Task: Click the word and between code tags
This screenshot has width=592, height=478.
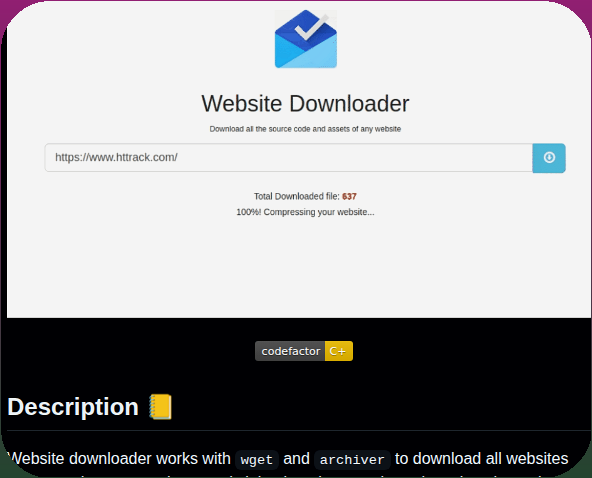Action: click(296, 459)
